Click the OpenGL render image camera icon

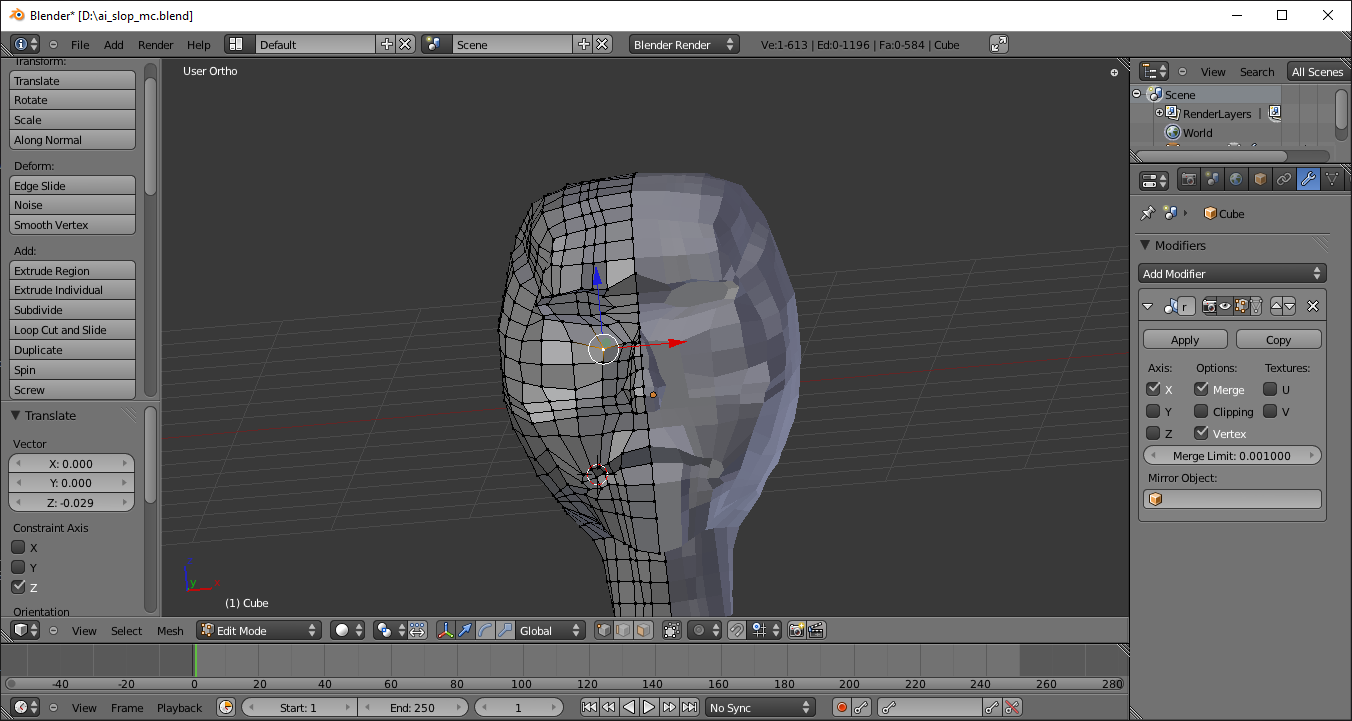coord(796,630)
